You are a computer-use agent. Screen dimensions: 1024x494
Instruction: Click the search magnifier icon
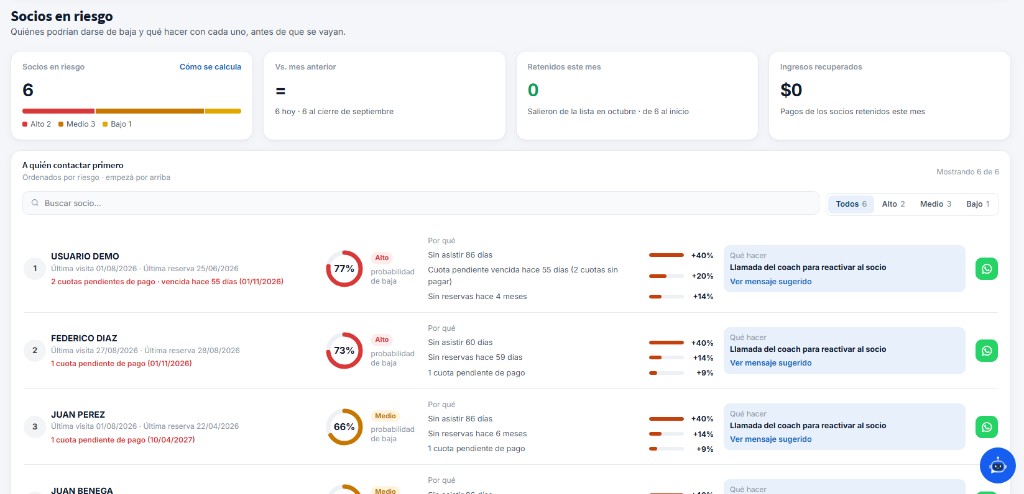[x=35, y=203]
